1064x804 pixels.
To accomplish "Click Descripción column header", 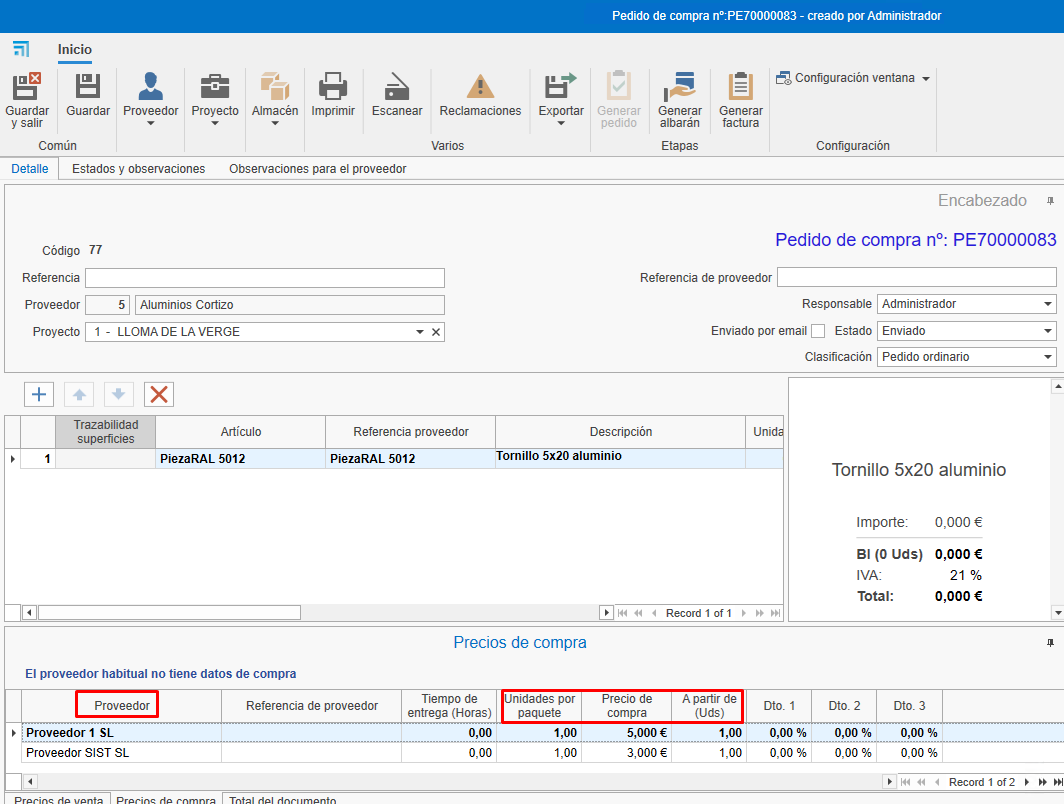I will [x=620, y=432].
